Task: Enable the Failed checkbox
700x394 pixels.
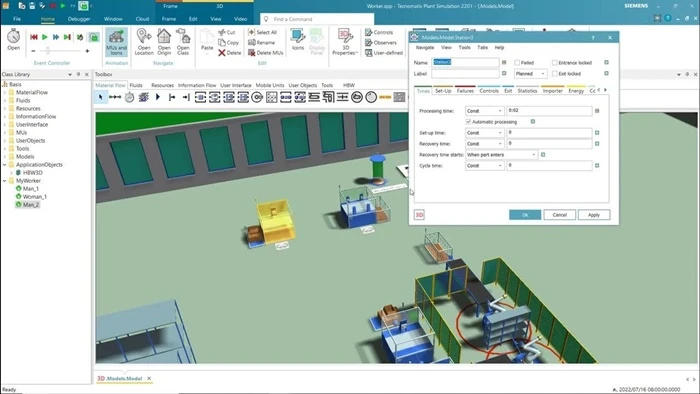Action: (517, 63)
